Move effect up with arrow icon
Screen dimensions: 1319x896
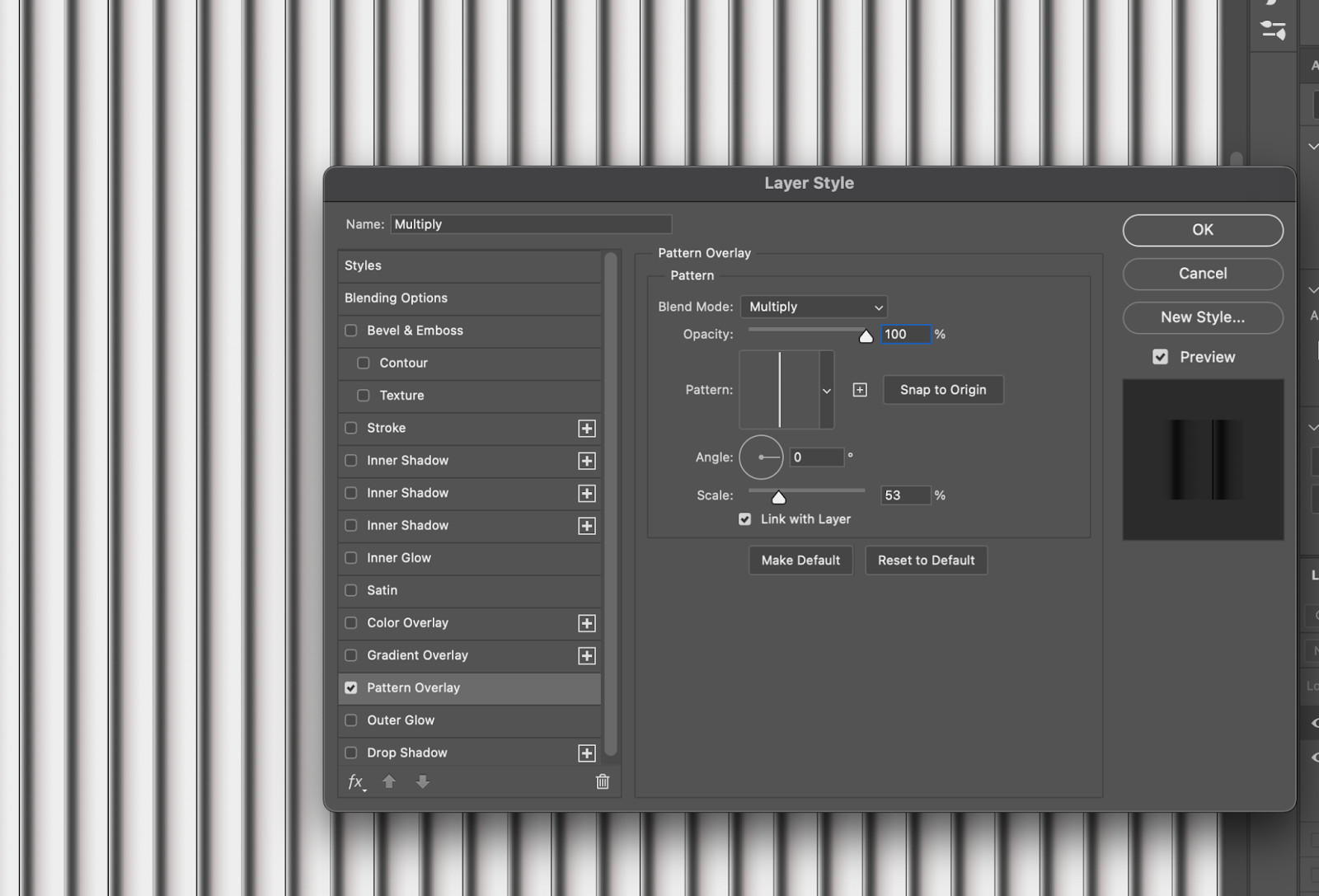(x=389, y=782)
